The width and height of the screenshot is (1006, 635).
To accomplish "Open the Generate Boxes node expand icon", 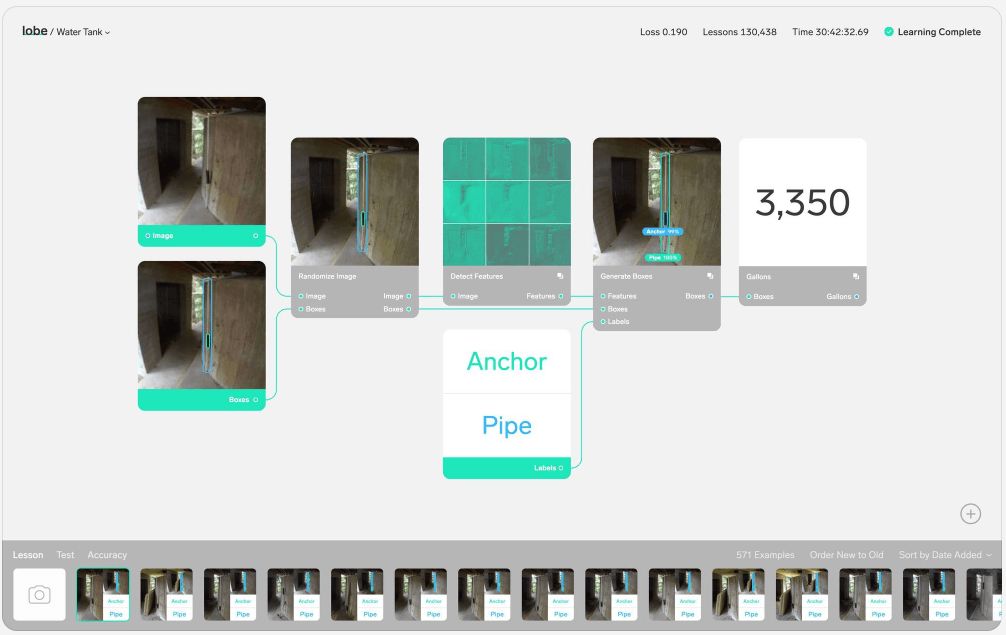I will [709, 276].
